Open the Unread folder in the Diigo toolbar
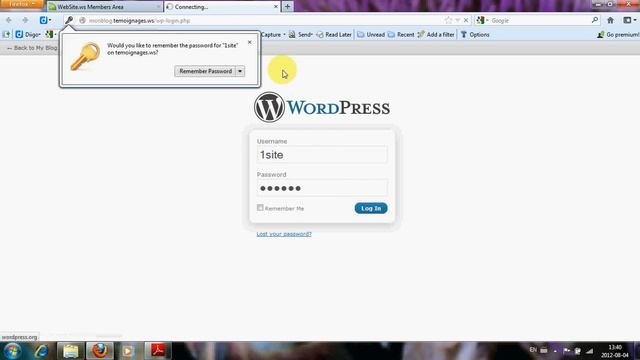Screen dimensions: 640x360 coord(371,35)
